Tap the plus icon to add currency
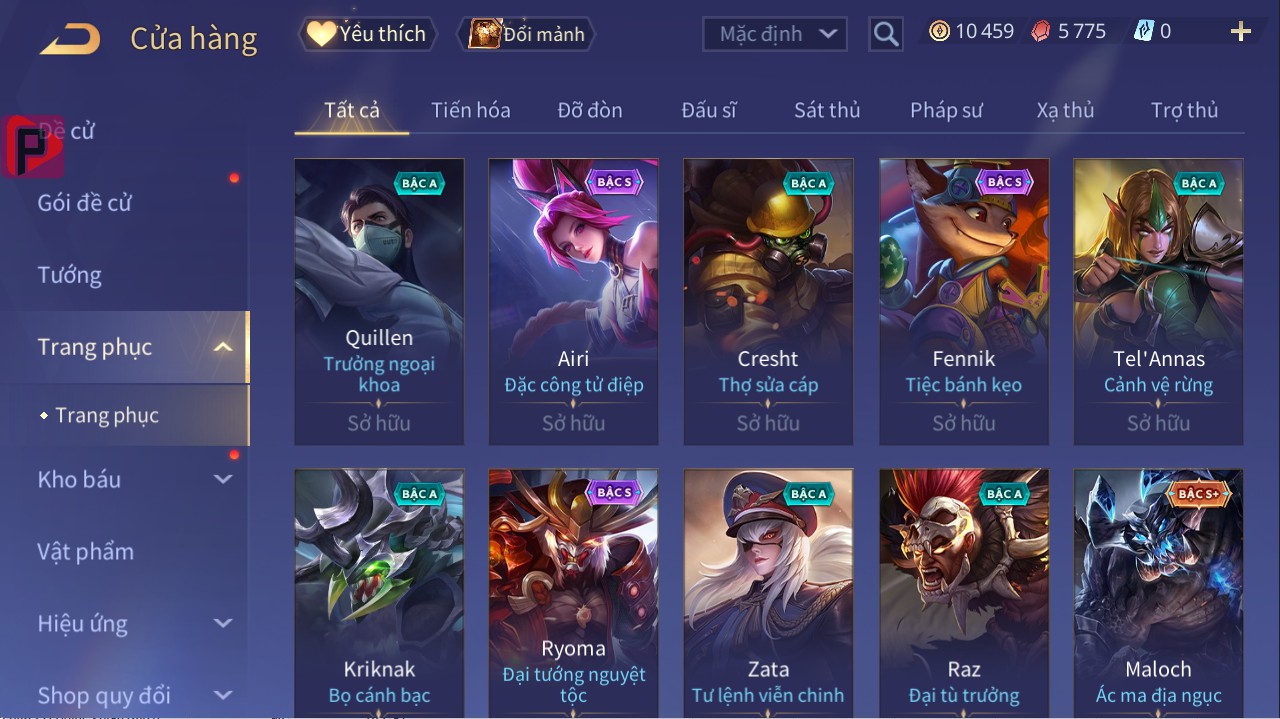1280x719 pixels. 1241,32
